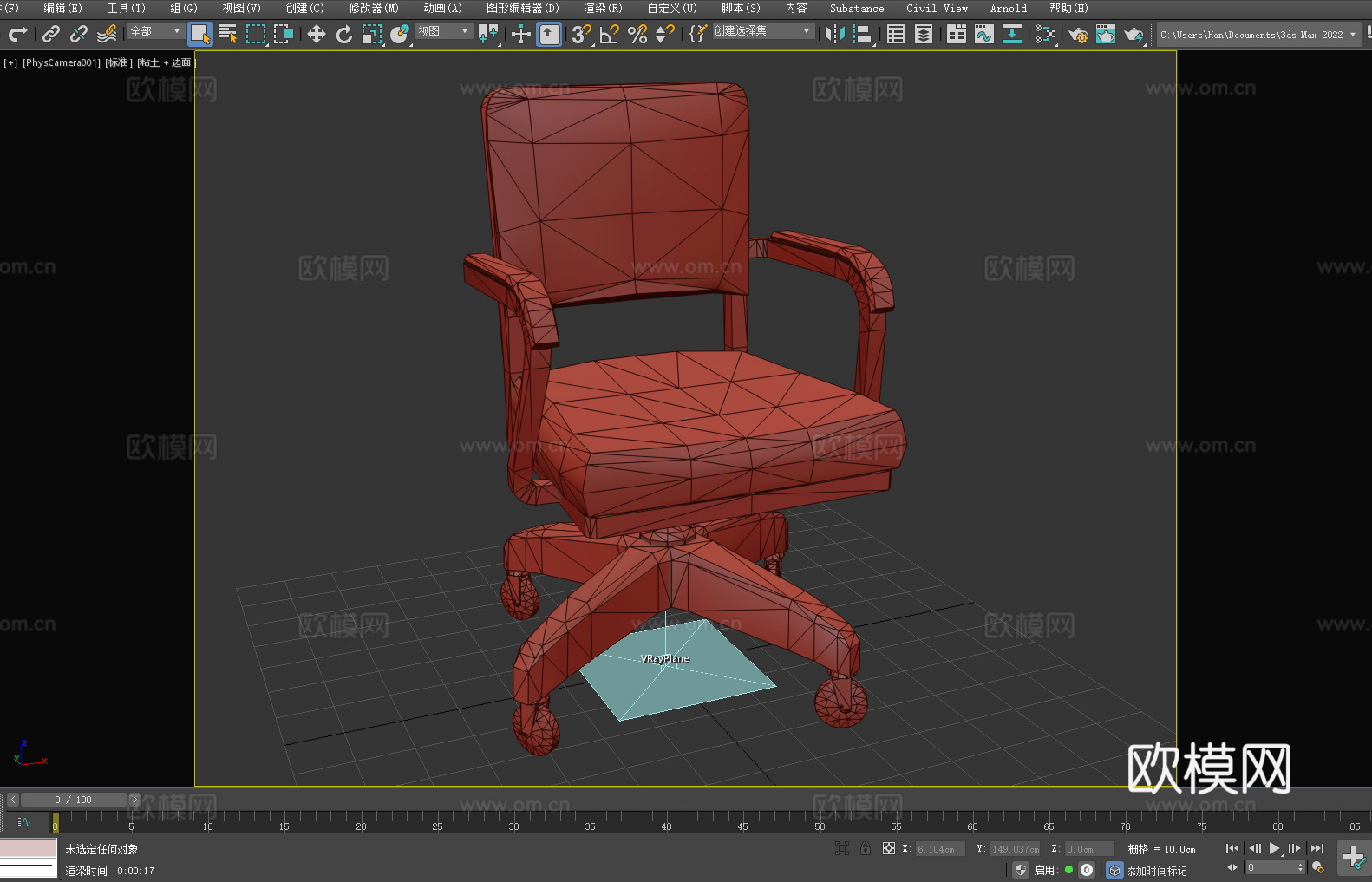
Task: Toggle keyboard shortcut override button
Action: coord(549,34)
